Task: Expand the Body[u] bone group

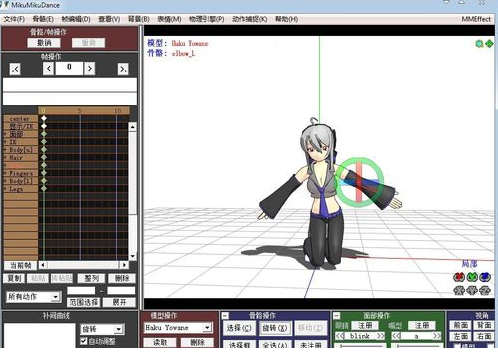Action: tap(5, 150)
